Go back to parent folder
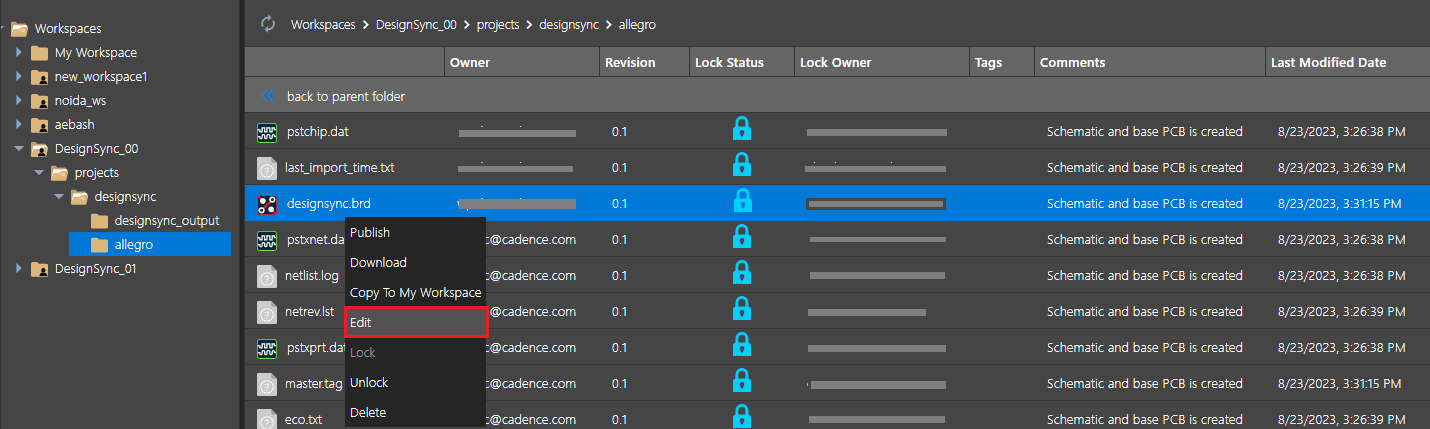 (346, 96)
